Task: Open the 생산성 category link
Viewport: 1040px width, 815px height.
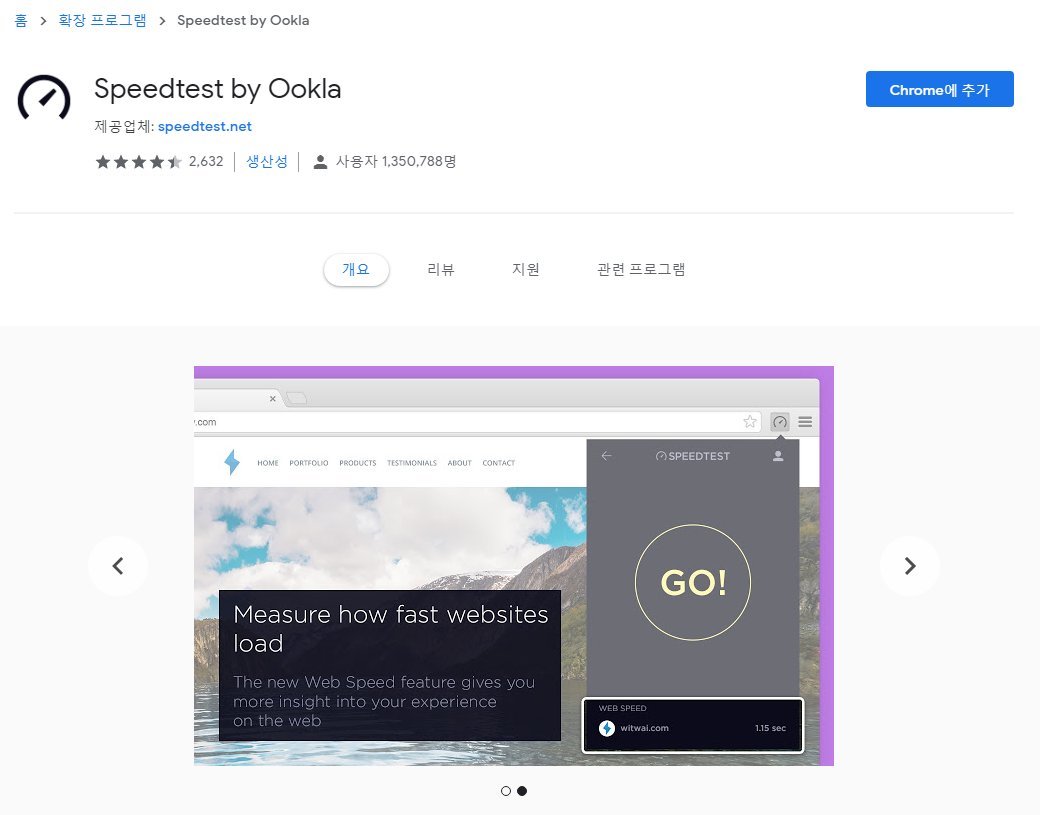Action: coord(267,162)
